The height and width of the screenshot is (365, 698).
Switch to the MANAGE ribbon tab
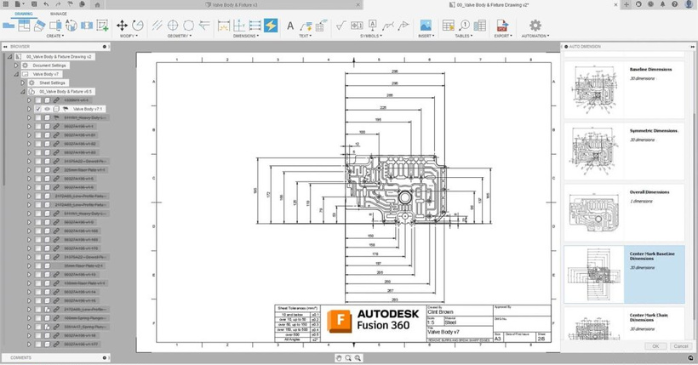58,14
